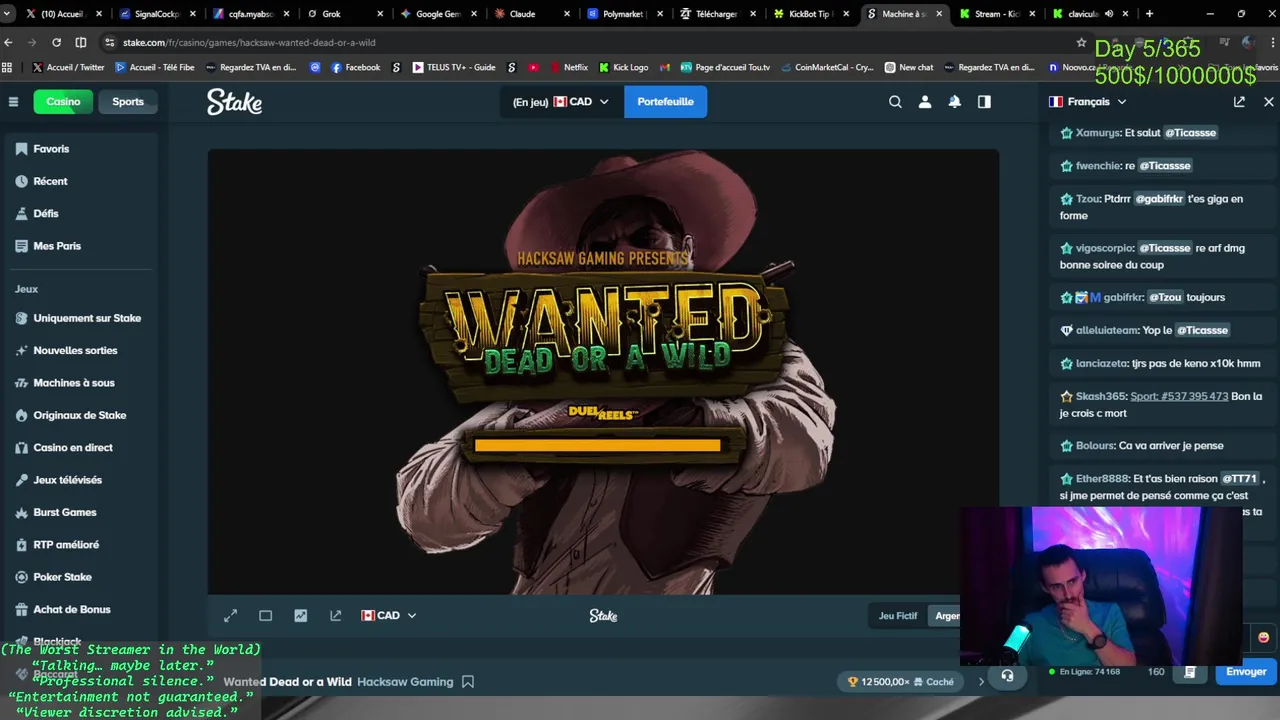Switch to Jeu Fictif mode

[897, 615]
